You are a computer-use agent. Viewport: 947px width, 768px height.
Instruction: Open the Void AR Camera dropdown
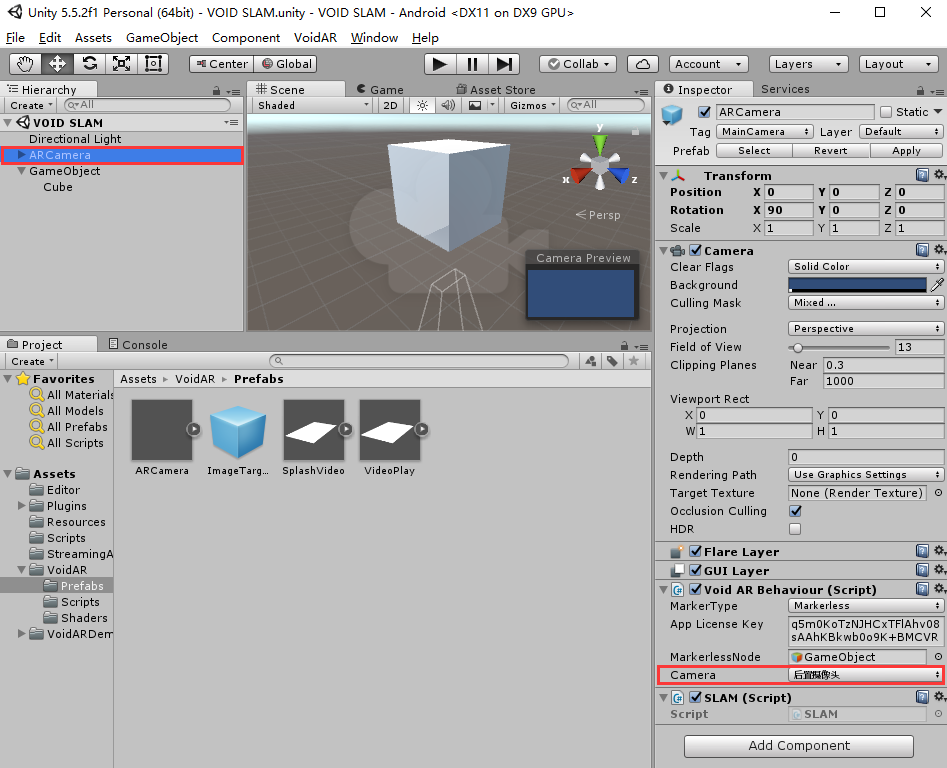pyautogui.click(x=865, y=674)
